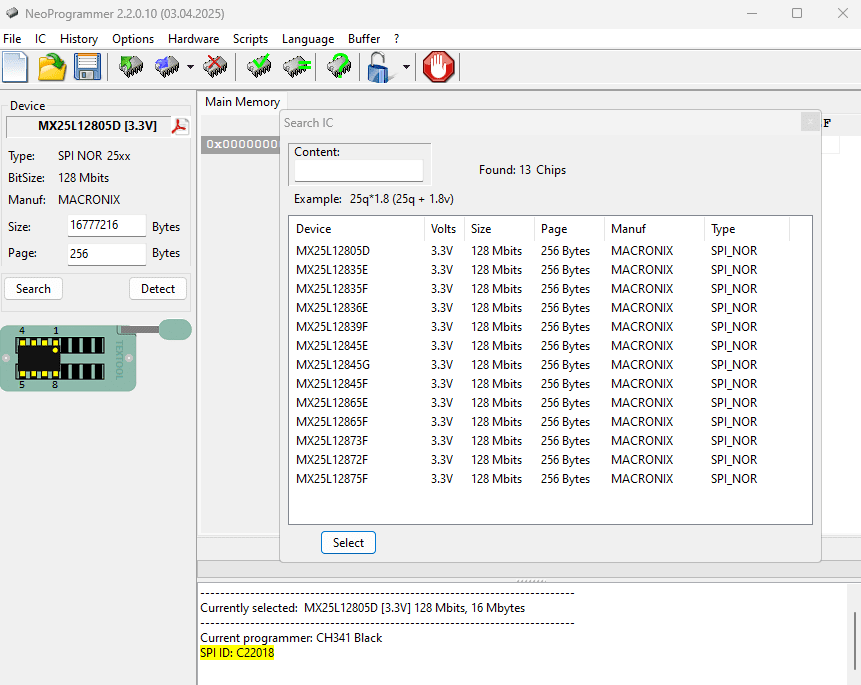Click the 0x00000000 address cell
The height and width of the screenshot is (685, 861).
coord(241,144)
